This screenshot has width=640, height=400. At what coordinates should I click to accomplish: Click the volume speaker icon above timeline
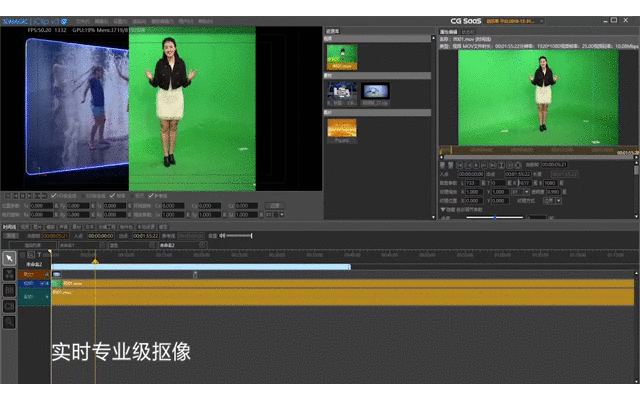point(222,236)
